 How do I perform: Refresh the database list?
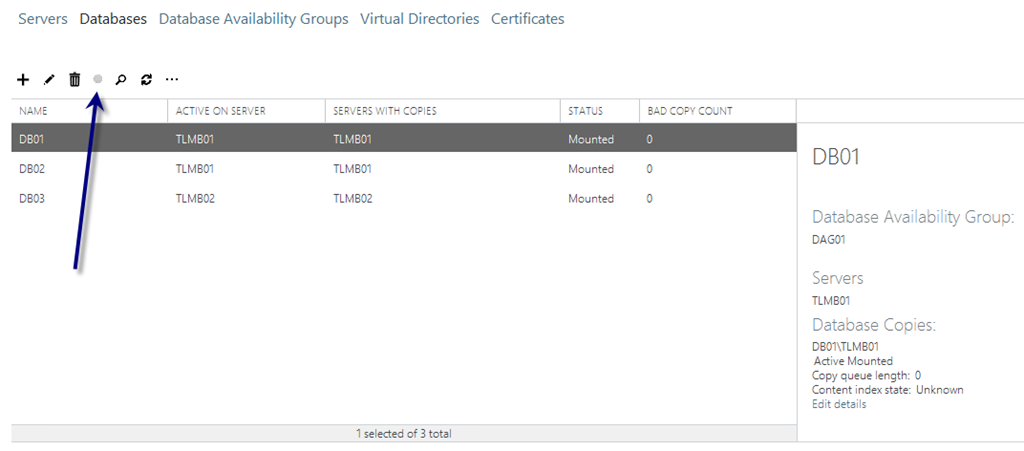(x=146, y=80)
